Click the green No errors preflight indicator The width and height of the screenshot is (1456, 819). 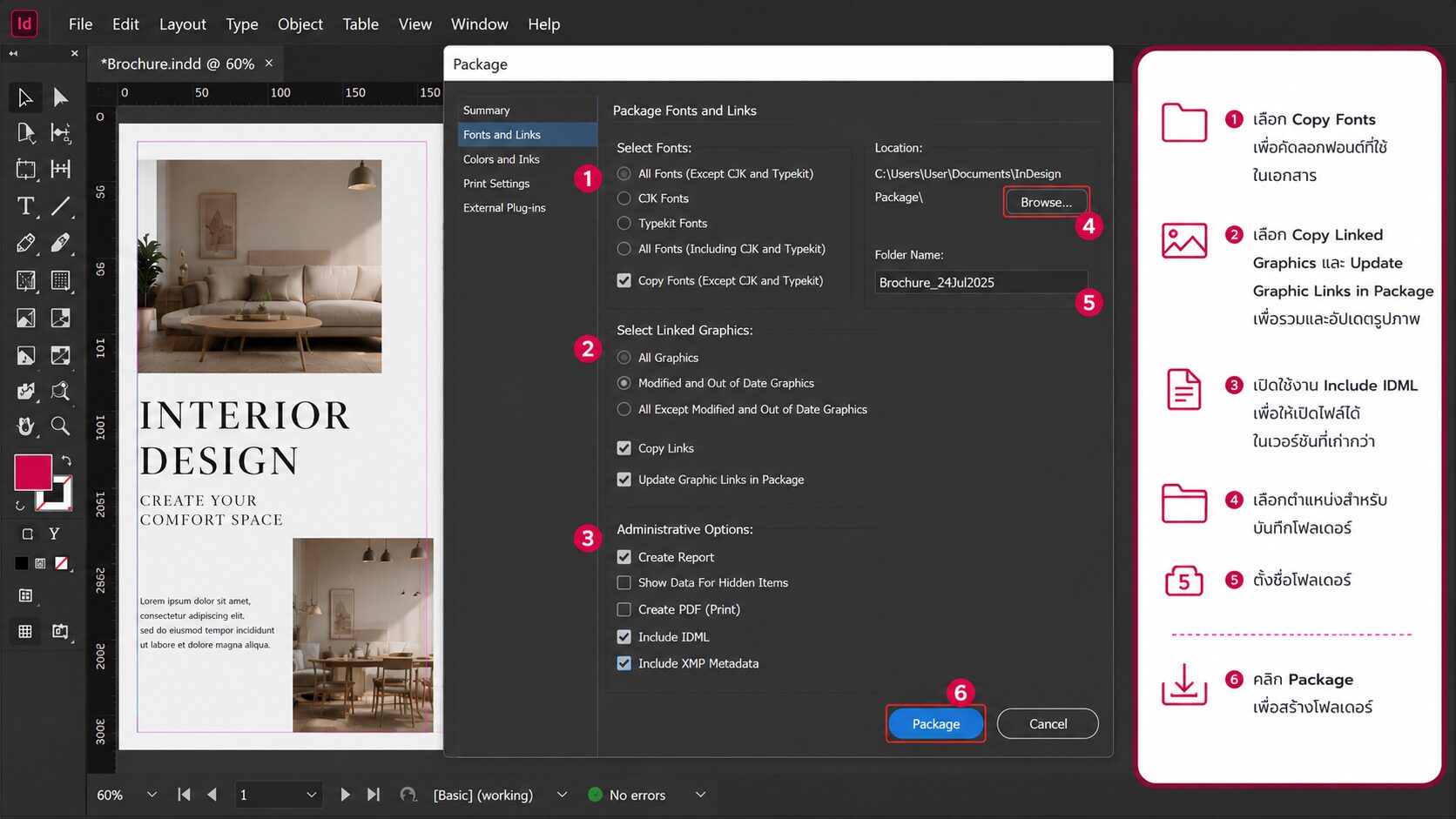pos(596,795)
